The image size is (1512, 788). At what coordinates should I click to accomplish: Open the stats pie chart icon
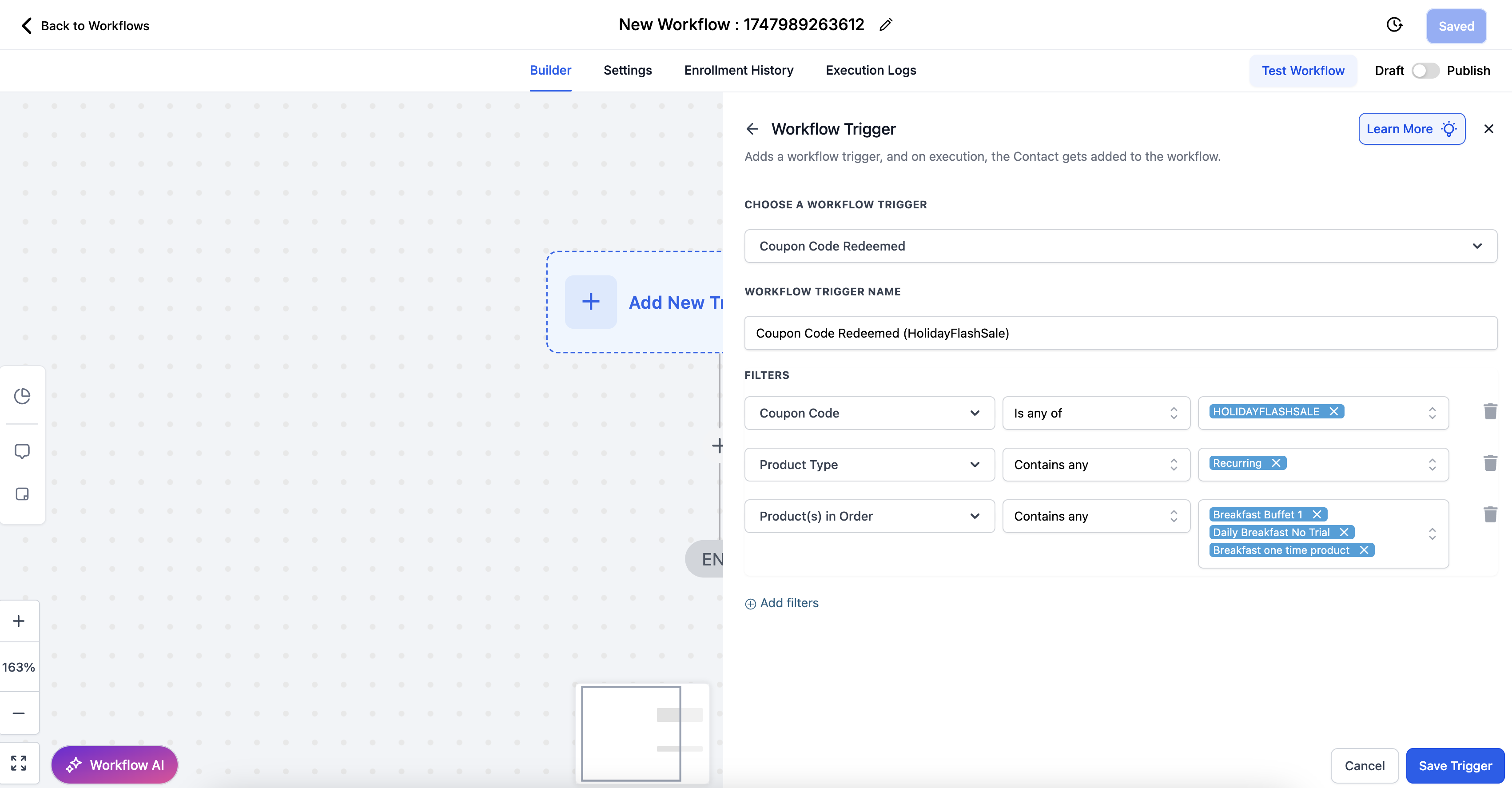click(x=22, y=396)
